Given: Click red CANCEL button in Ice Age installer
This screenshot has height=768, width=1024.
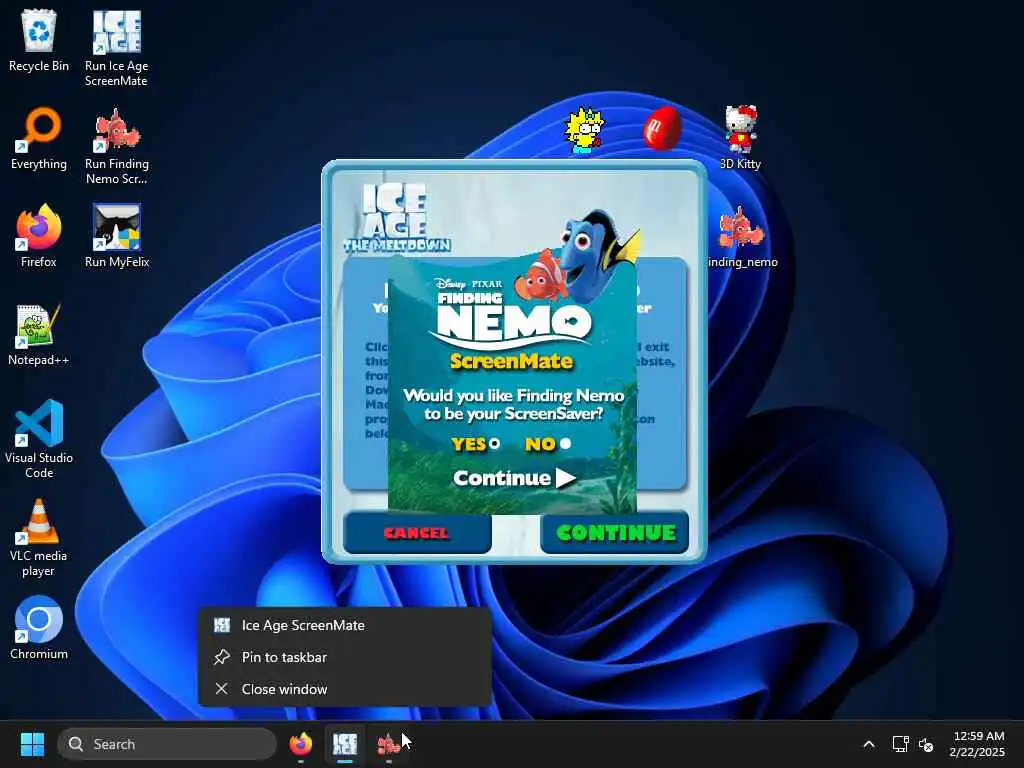Looking at the screenshot, I should click(x=417, y=533).
